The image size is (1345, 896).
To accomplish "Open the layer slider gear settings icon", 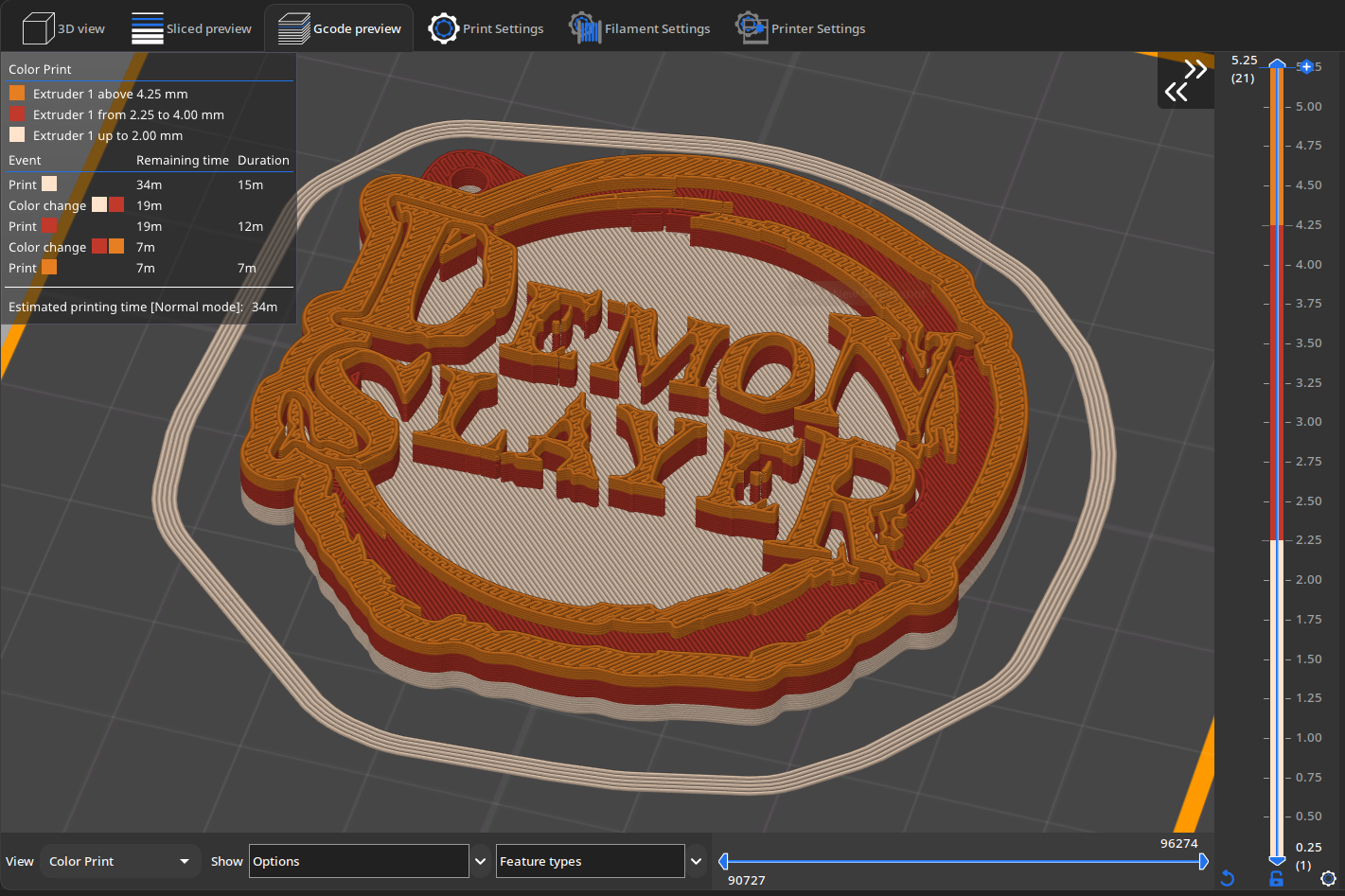I will click(x=1328, y=878).
